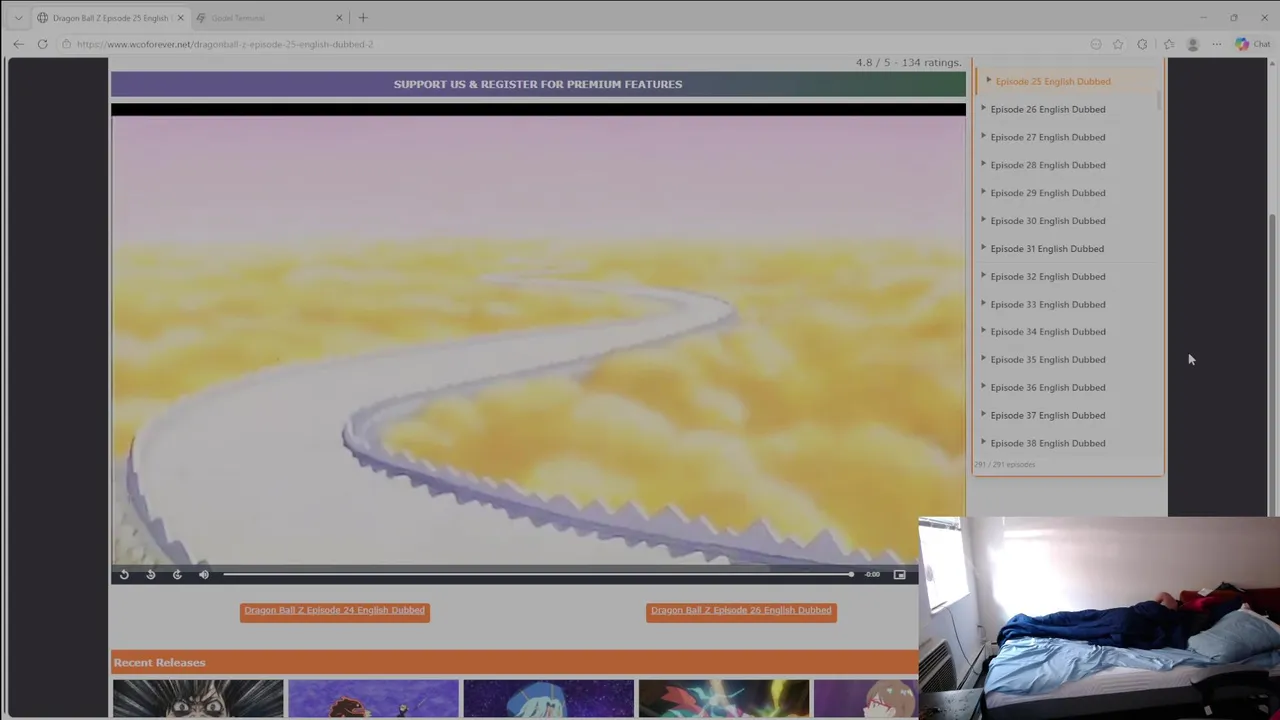This screenshot has height=720, width=1280.
Task: Select the Dragon Ball Z Episode 25 tab
Action: pos(110,18)
